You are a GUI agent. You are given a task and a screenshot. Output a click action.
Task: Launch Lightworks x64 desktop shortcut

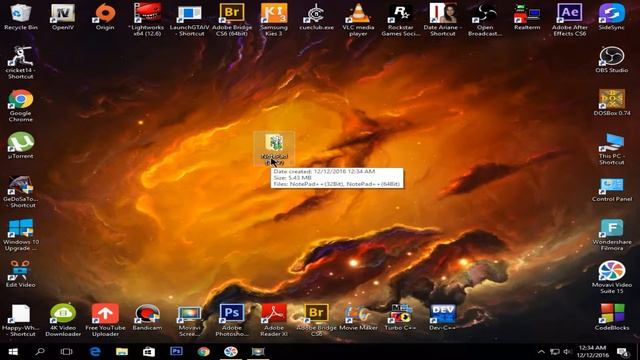pos(147,20)
